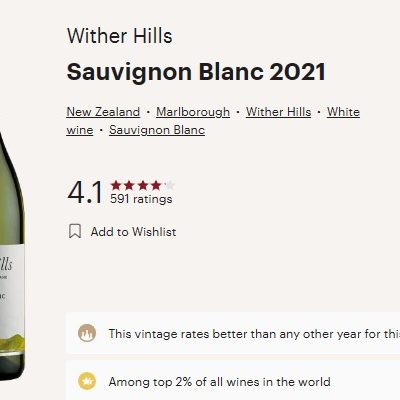Open the top 2% of wines card

click(233, 380)
